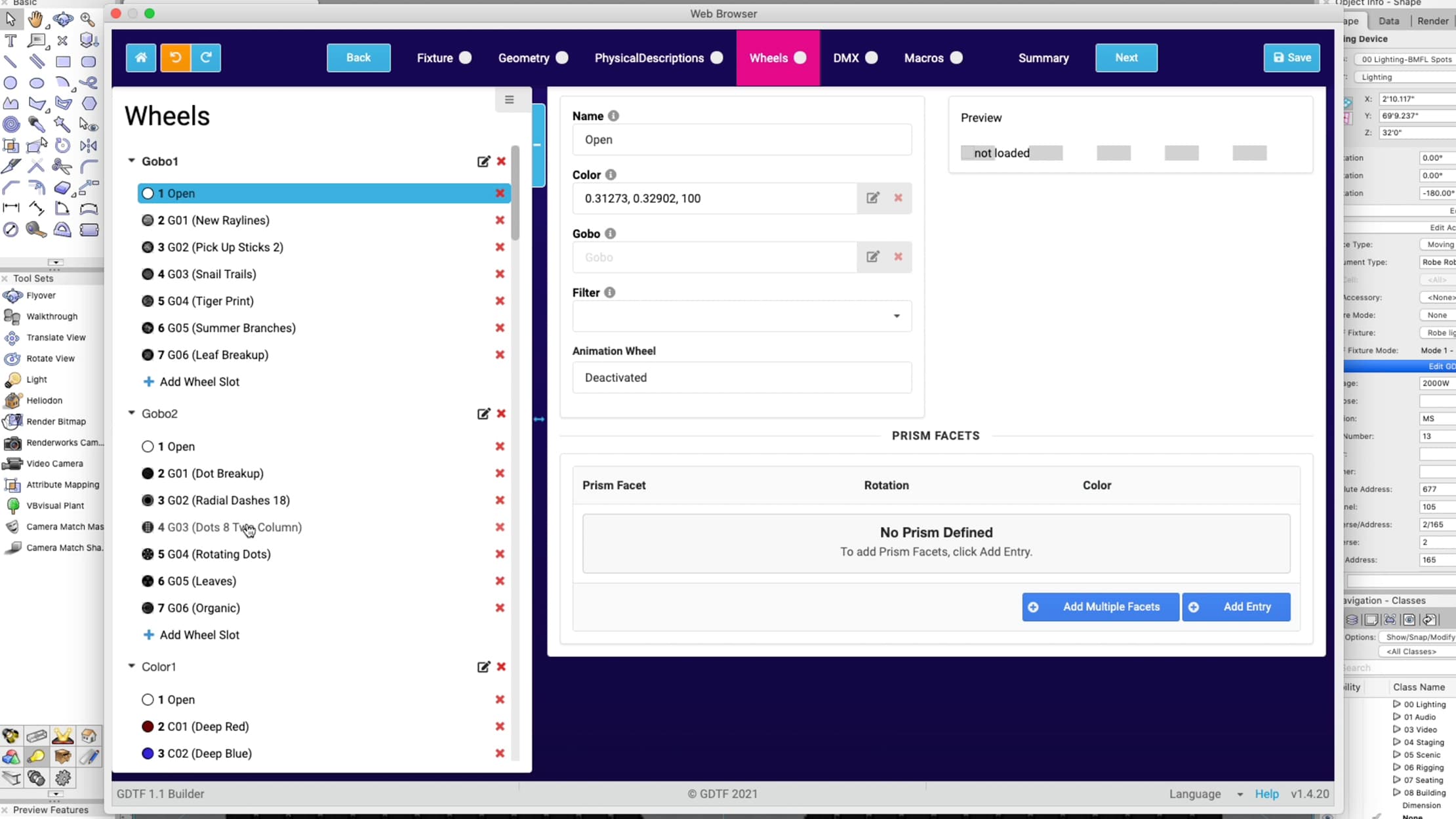Image resolution: width=1456 pixels, height=819 pixels.
Task: Clear the Gobo field with X
Action: pos(898,257)
